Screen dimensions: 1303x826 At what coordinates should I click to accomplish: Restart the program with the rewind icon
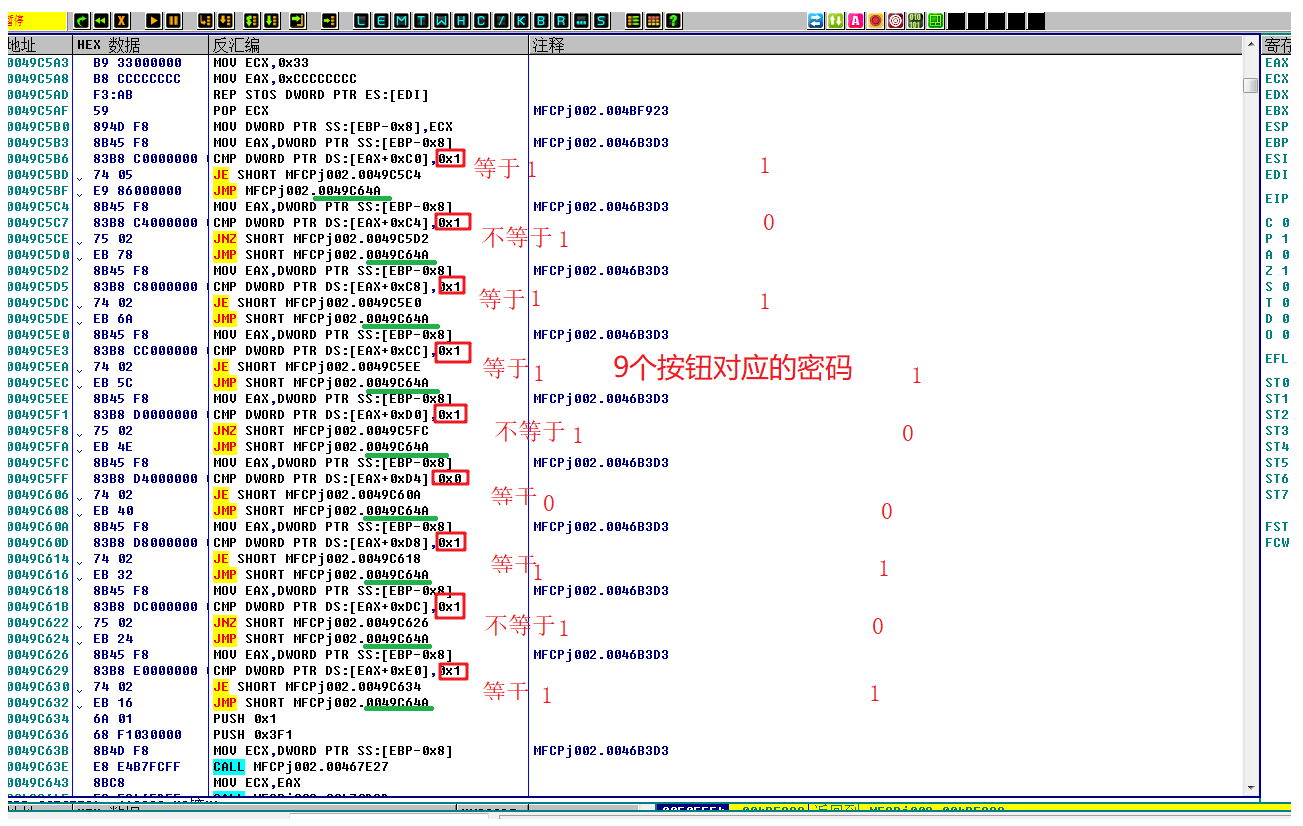click(x=101, y=20)
